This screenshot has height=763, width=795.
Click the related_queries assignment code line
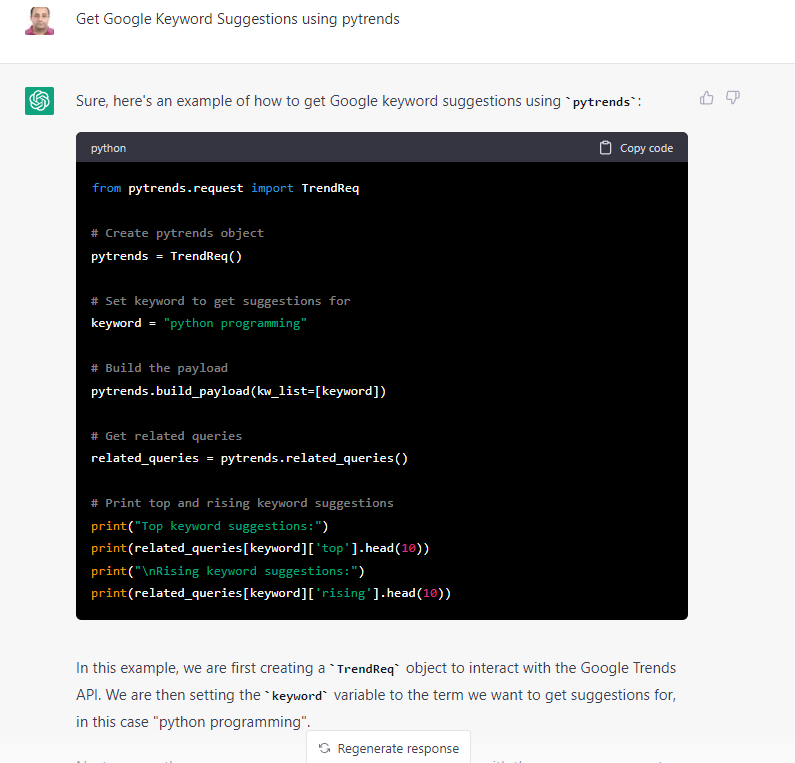pos(249,458)
